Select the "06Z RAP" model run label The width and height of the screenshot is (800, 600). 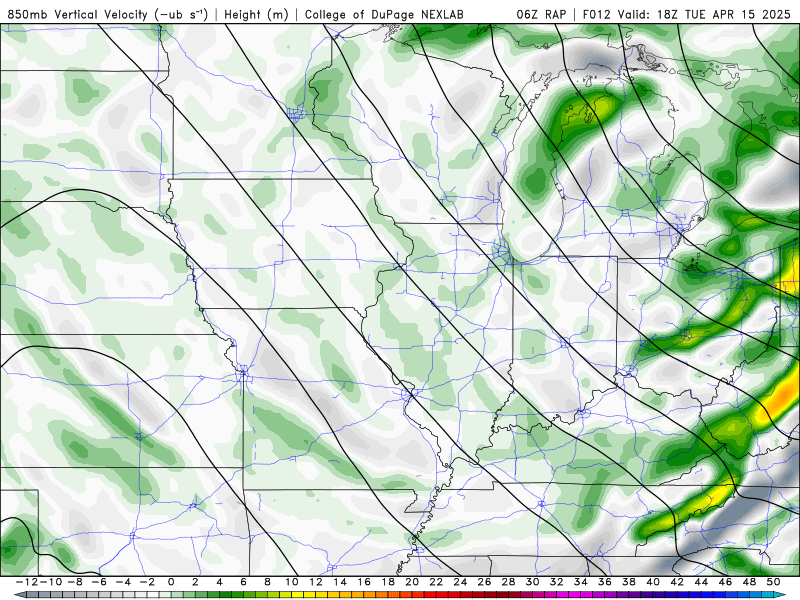tap(541, 14)
